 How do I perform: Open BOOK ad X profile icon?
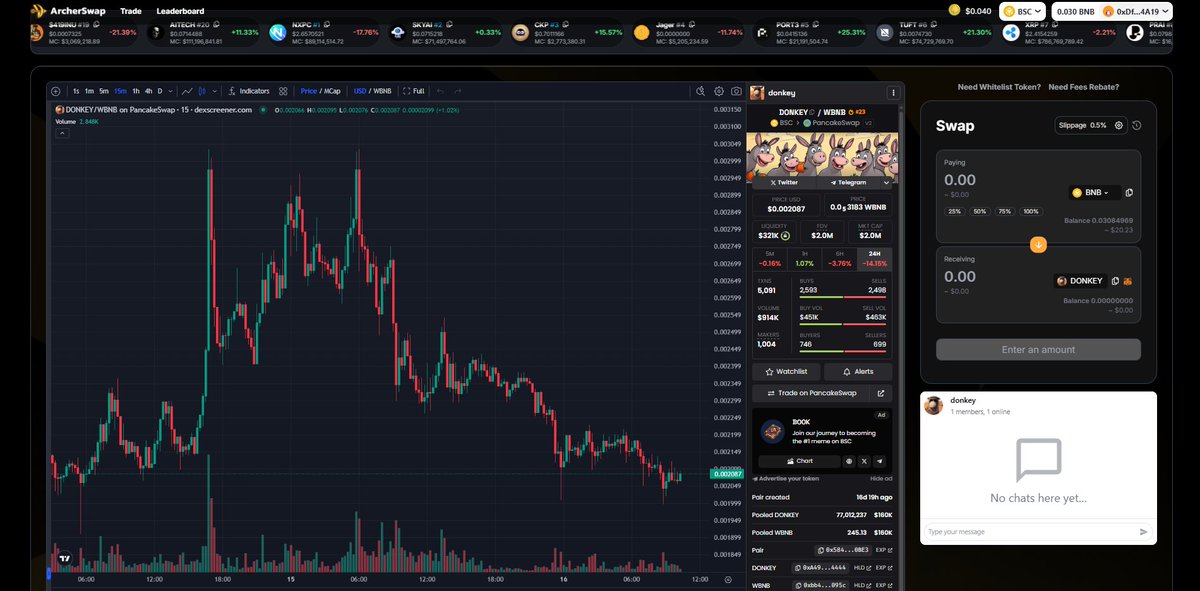pyautogui.click(x=864, y=461)
